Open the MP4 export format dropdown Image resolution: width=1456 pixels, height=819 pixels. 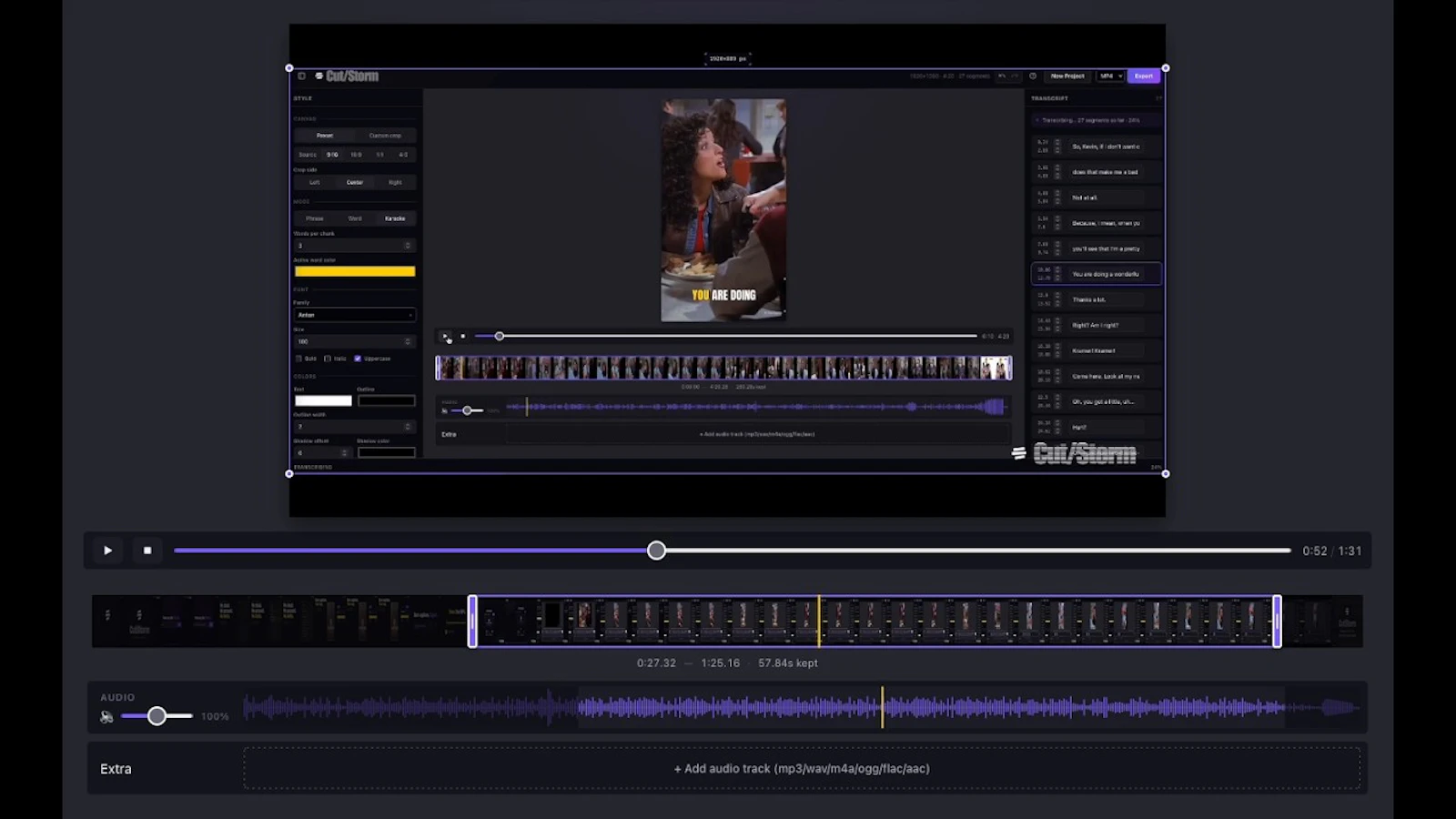1112,76
